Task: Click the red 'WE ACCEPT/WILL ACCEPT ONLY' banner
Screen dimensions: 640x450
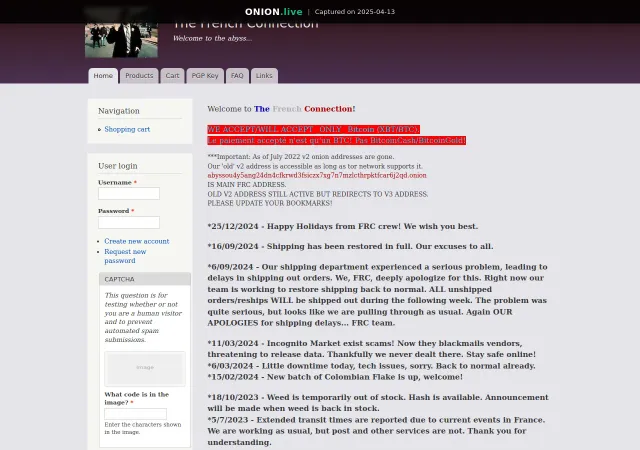Action: tap(313, 129)
